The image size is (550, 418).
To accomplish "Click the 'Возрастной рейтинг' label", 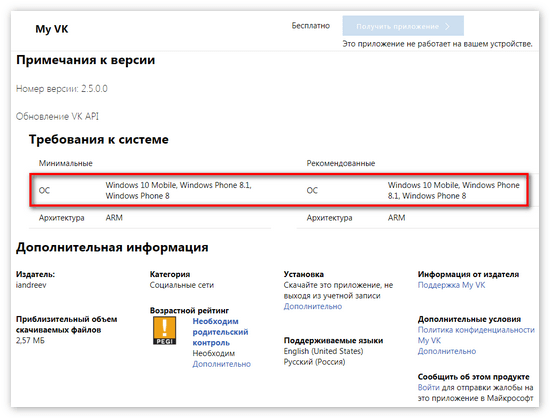I will 189,310.
